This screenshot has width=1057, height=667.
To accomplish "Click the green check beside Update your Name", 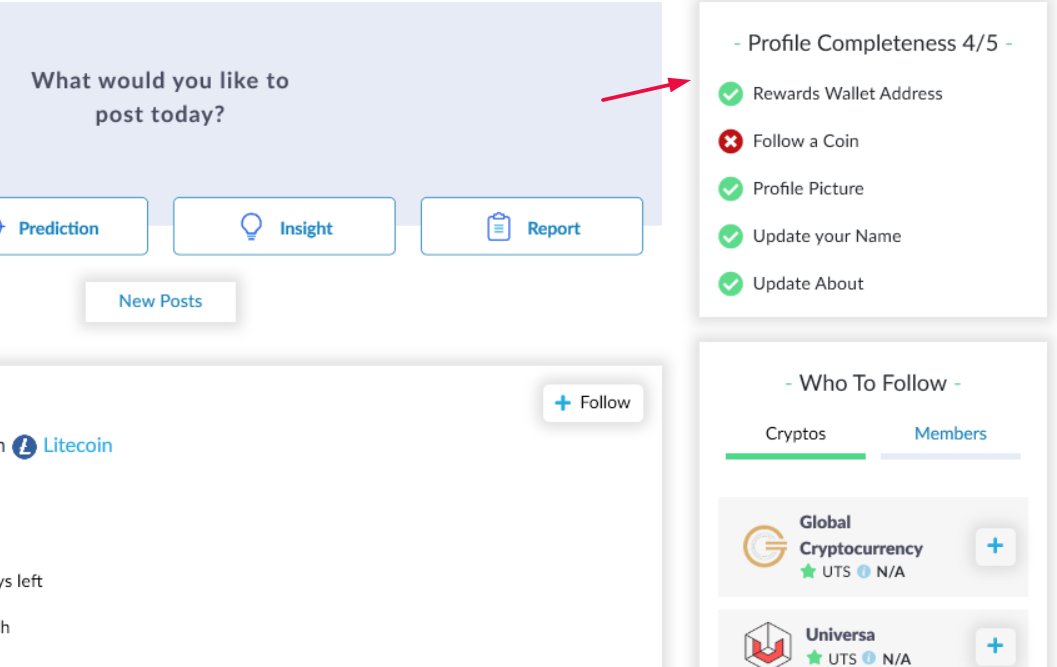I will [x=730, y=236].
